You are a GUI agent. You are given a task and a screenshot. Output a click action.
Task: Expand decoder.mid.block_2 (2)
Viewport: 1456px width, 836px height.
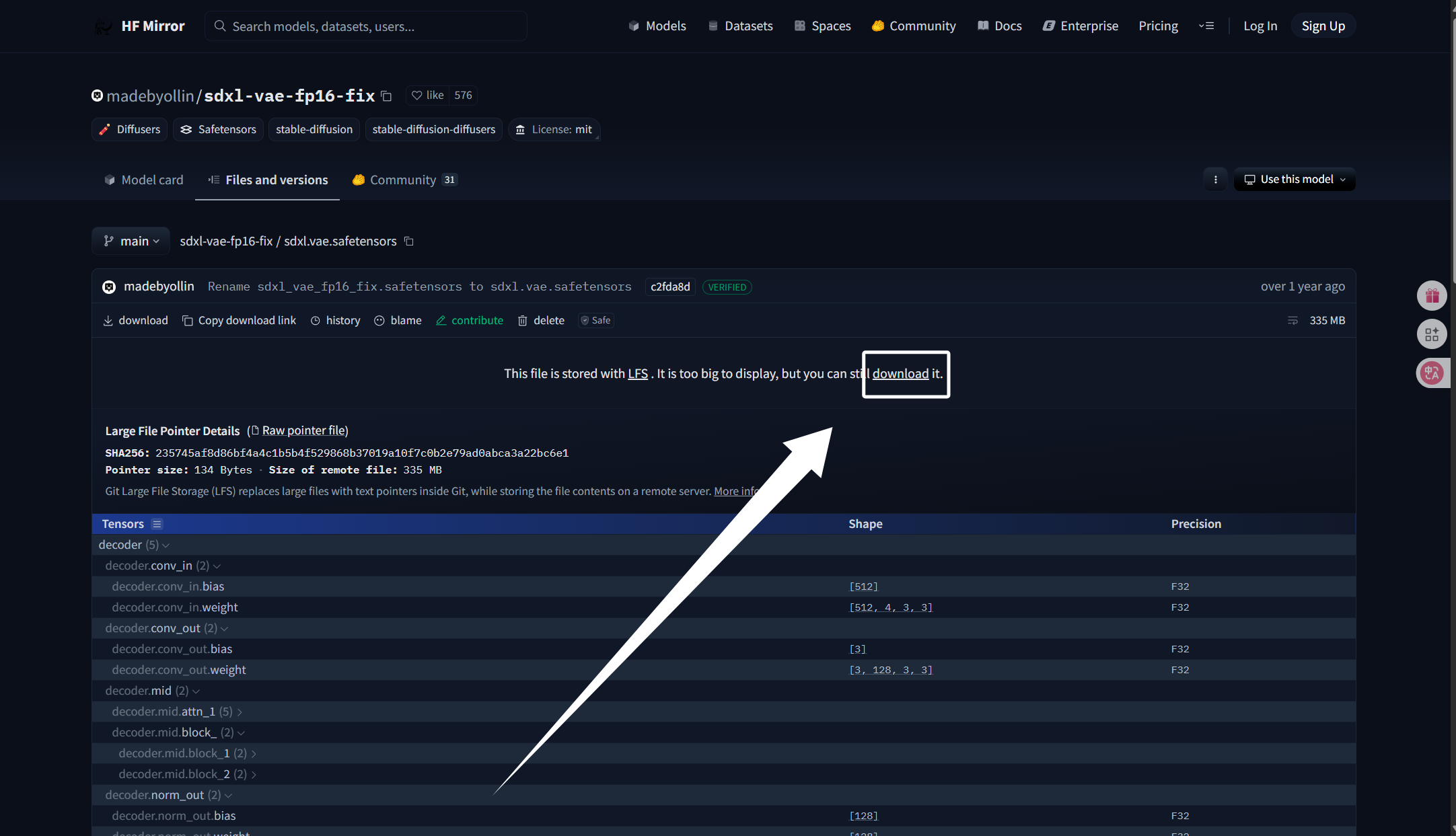pos(188,774)
